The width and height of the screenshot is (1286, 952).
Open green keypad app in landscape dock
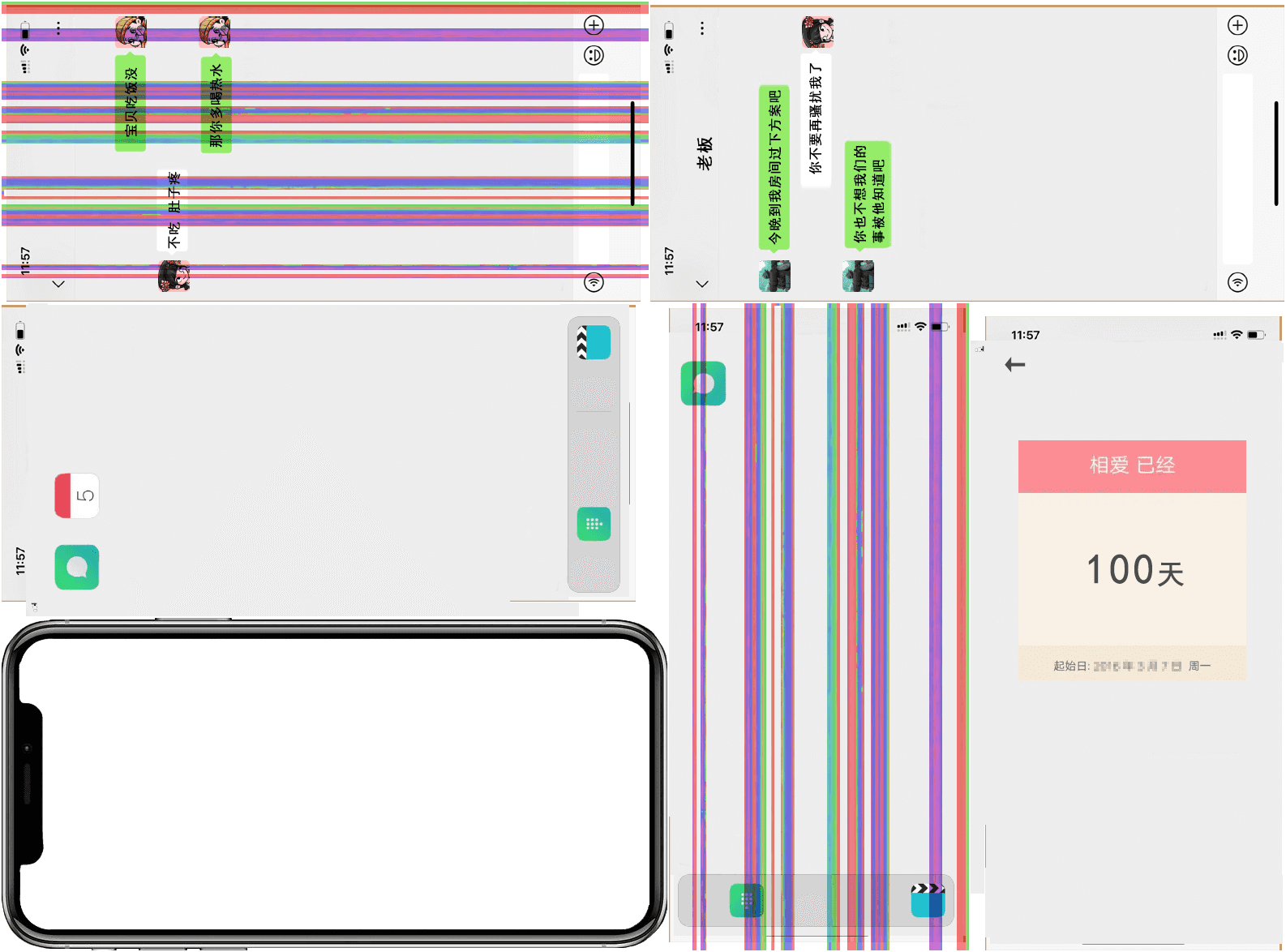pos(594,524)
